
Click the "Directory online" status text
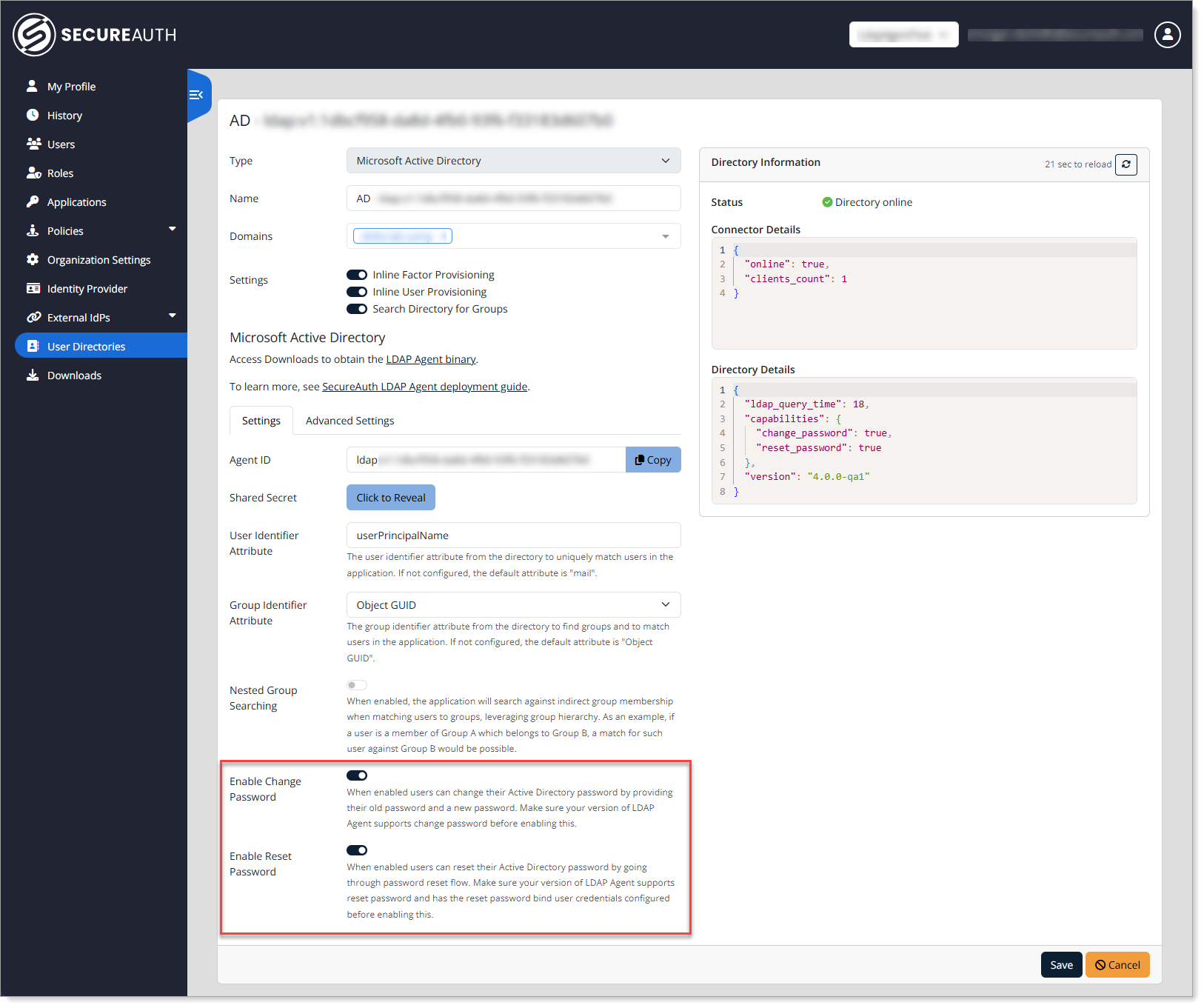[874, 202]
